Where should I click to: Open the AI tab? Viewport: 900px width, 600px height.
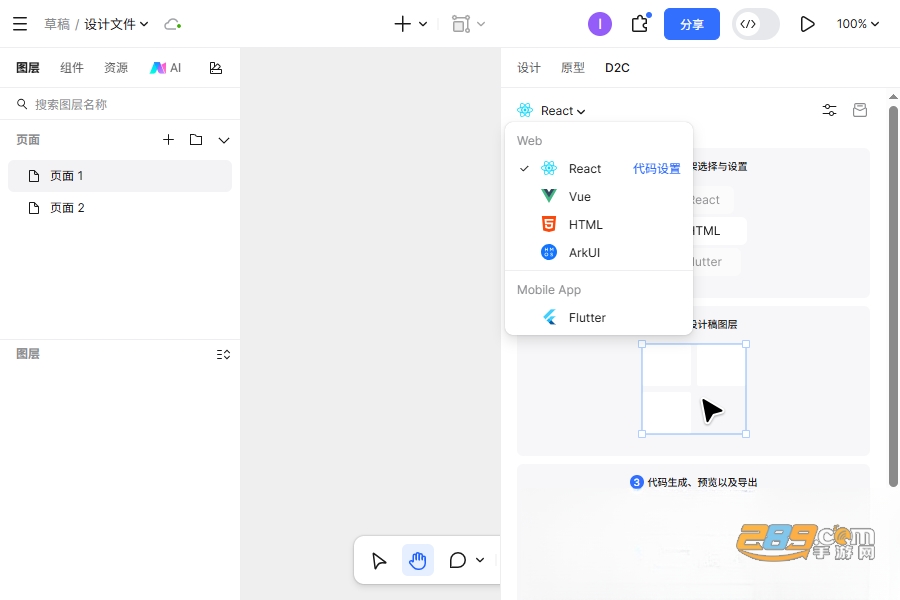pyautogui.click(x=165, y=68)
